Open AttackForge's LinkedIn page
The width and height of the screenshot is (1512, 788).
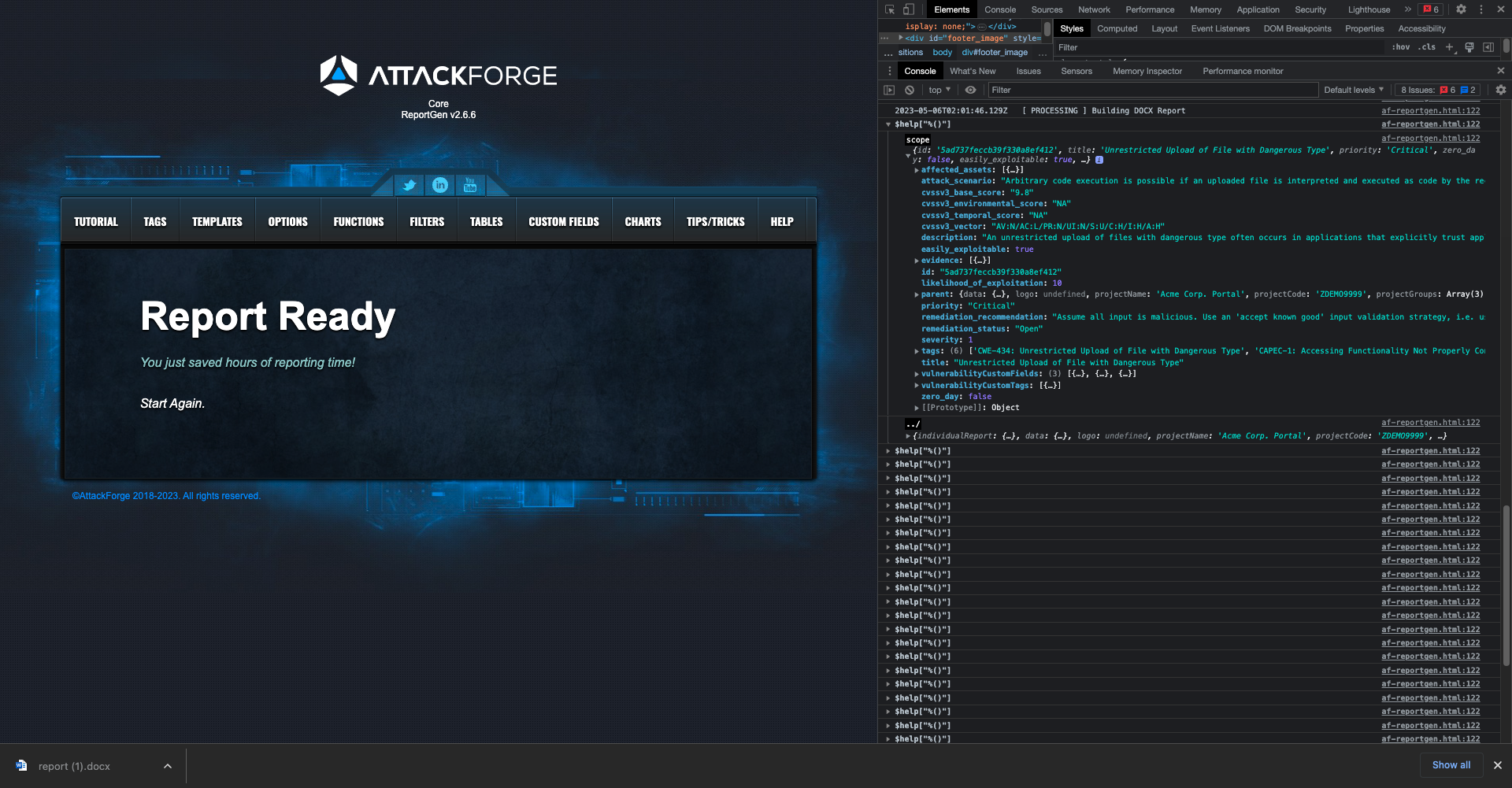439,186
